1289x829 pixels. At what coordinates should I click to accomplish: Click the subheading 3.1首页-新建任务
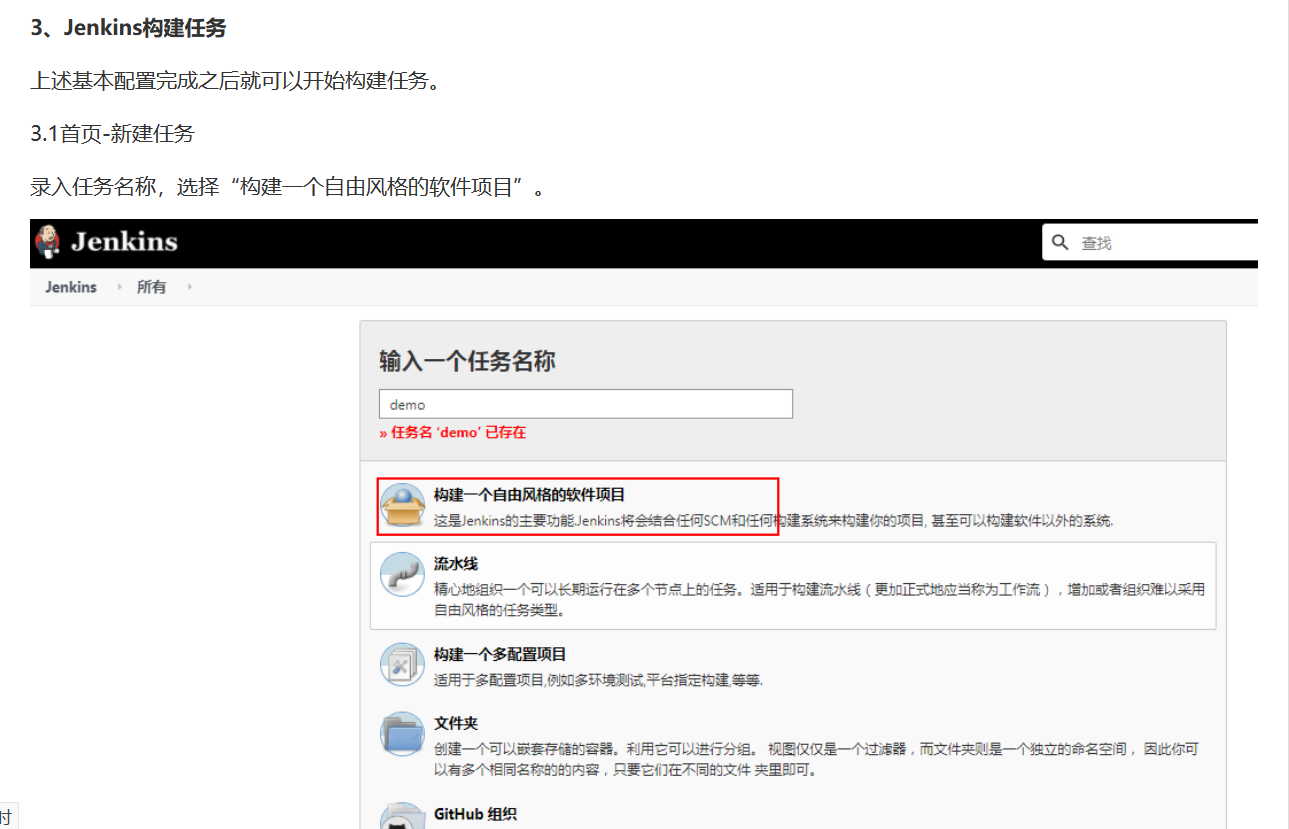coord(112,133)
